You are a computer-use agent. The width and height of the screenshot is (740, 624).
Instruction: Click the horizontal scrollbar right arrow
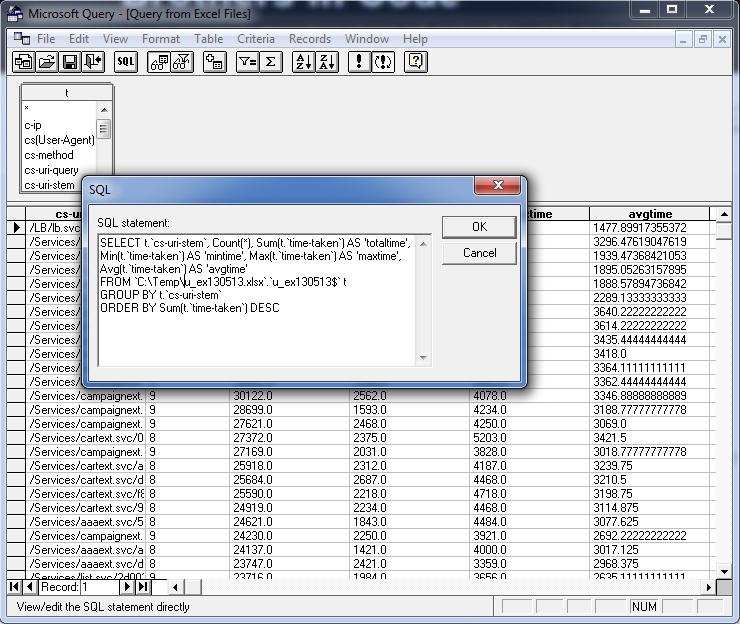[708, 587]
